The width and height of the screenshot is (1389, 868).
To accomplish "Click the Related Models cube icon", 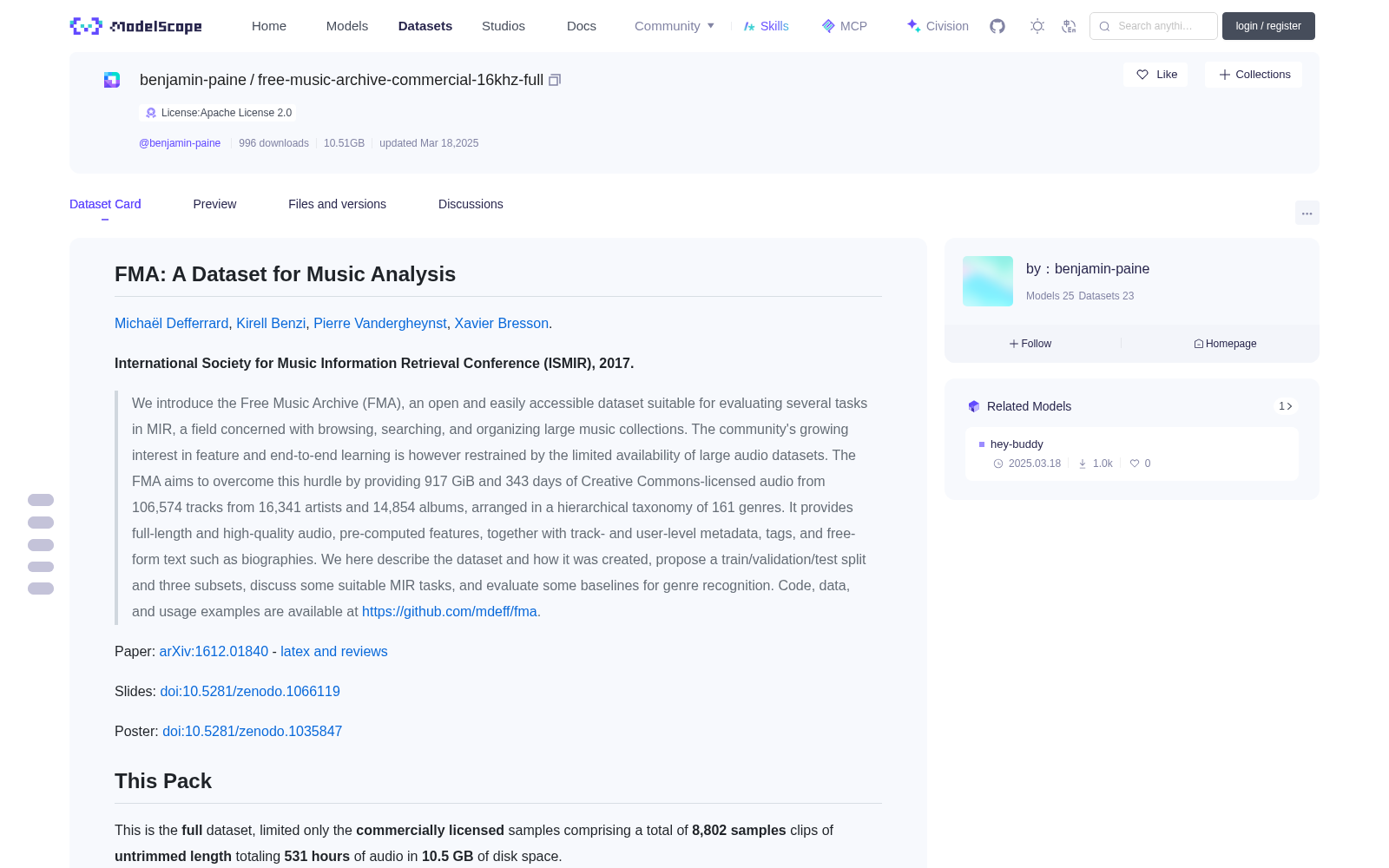I will click(x=974, y=406).
